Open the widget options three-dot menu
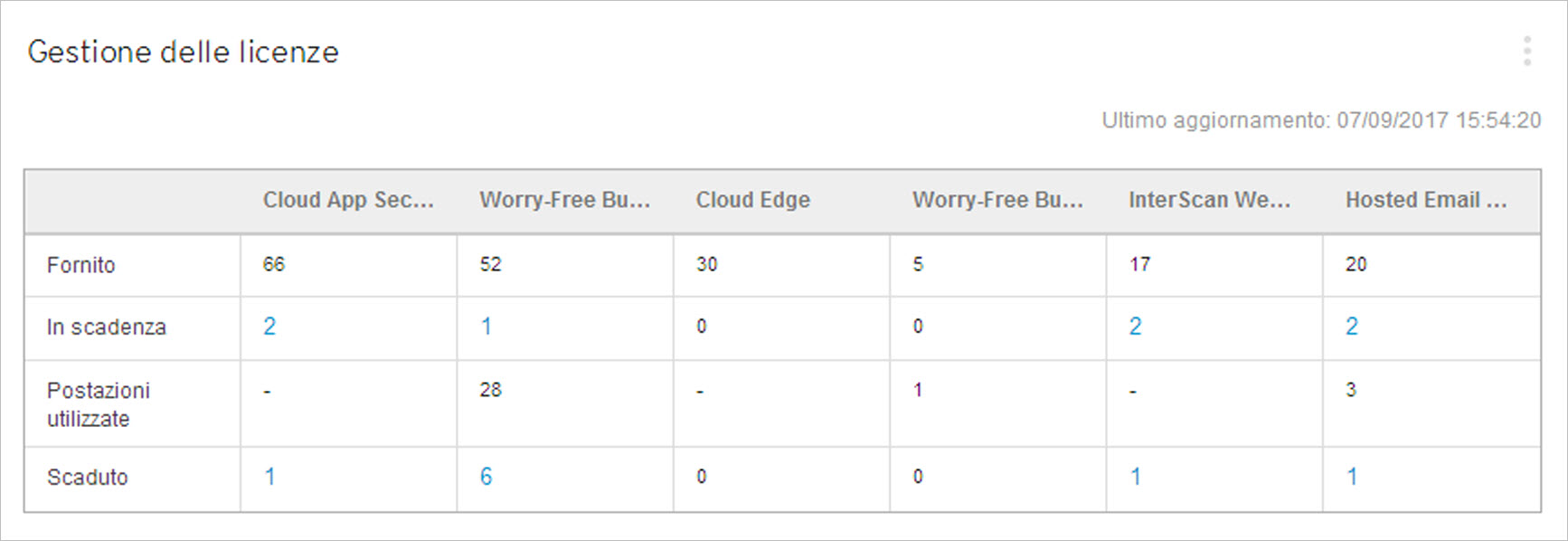Image resolution: width=1568 pixels, height=541 pixels. (1526, 52)
